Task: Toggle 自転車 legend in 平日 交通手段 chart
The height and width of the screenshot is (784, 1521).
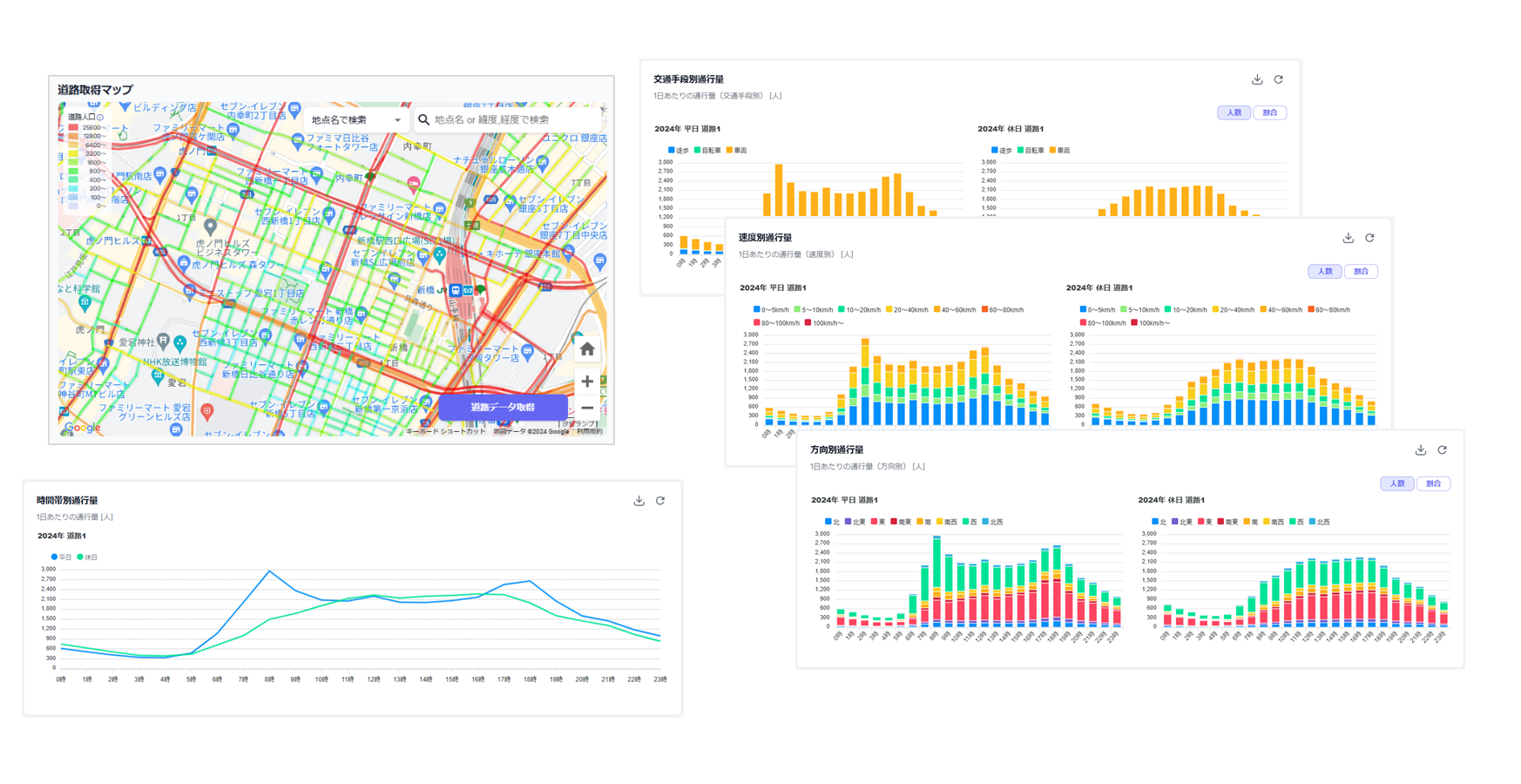Action: (x=707, y=151)
